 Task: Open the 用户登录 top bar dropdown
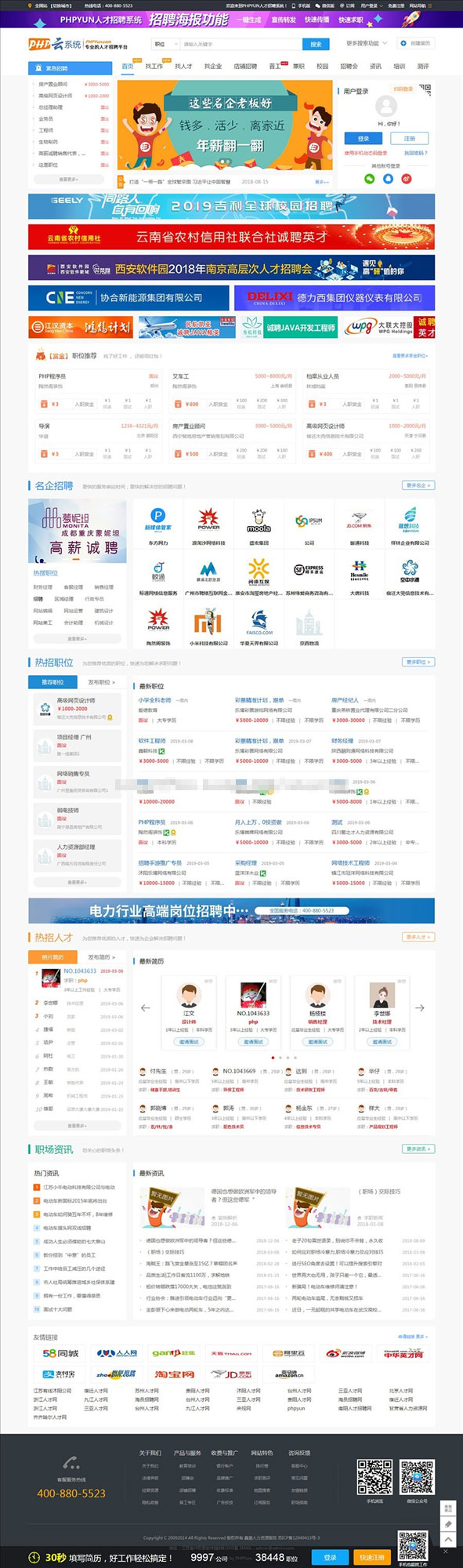tap(370, 5)
